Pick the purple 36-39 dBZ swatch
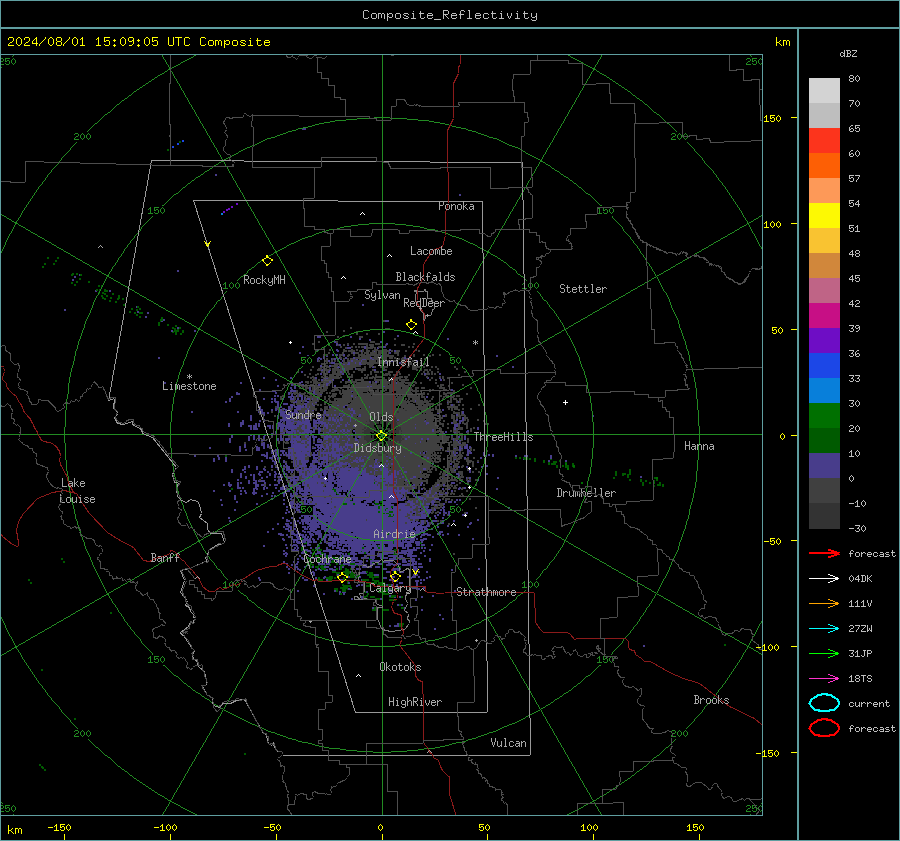900x841 pixels. click(824, 341)
